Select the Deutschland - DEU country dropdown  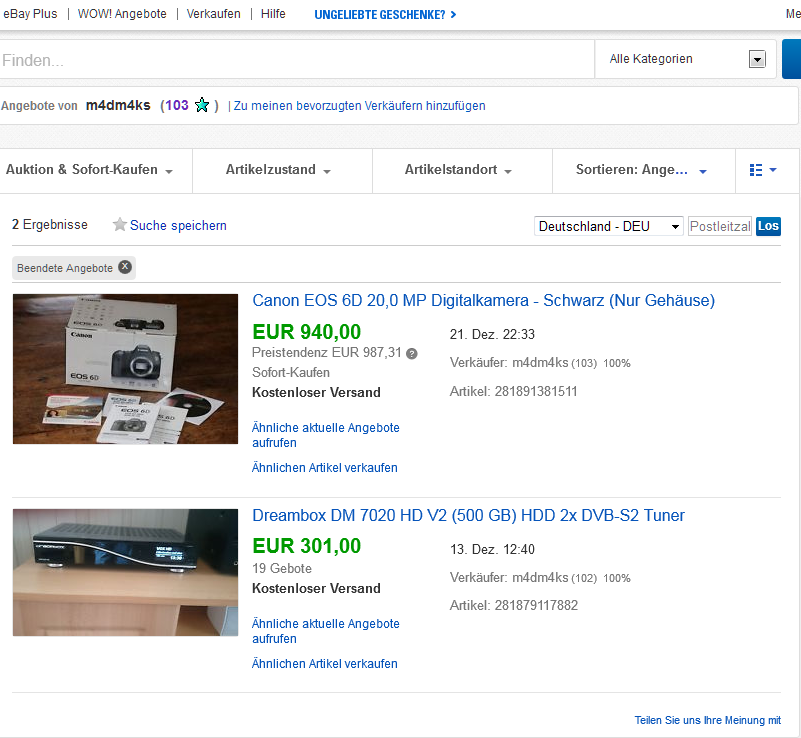coord(609,227)
